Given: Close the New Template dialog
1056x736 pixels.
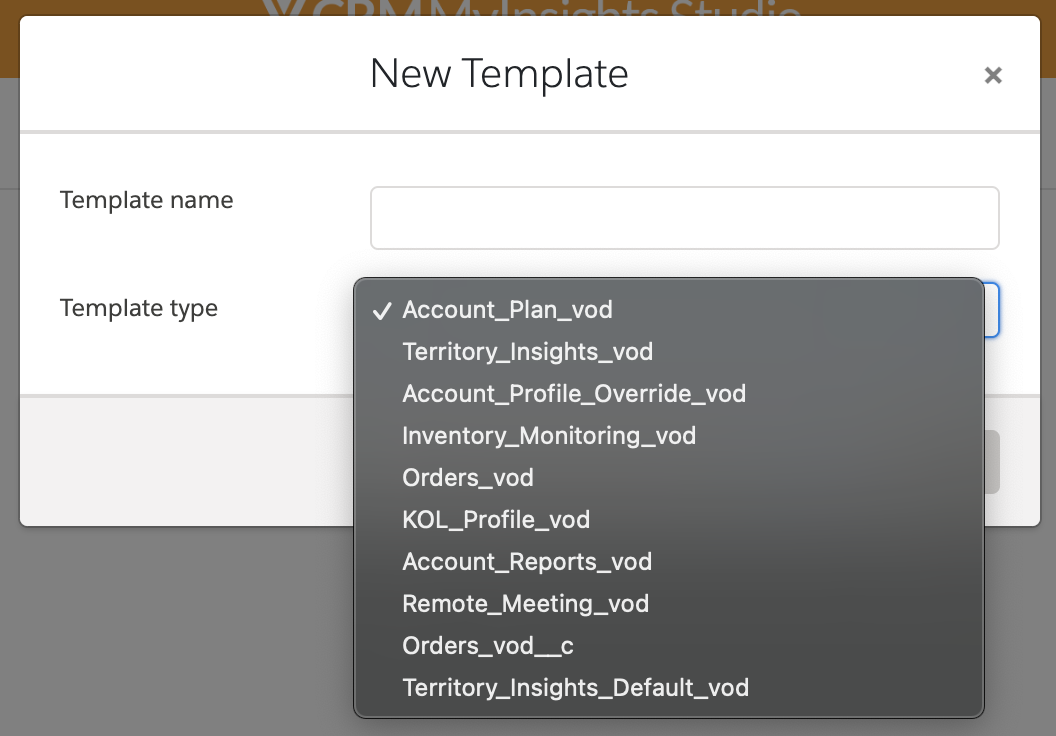Looking at the screenshot, I should [x=992, y=75].
